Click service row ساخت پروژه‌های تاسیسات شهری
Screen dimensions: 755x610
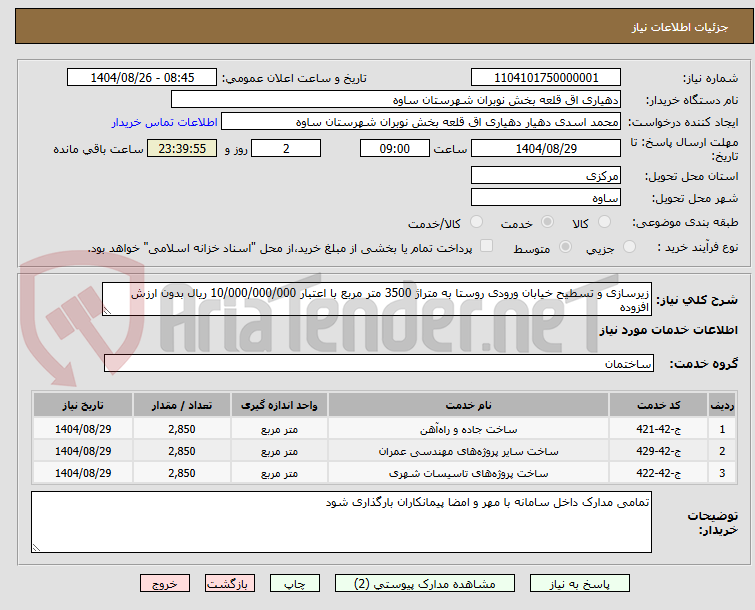pyautogui.click(x=385, y=473)
